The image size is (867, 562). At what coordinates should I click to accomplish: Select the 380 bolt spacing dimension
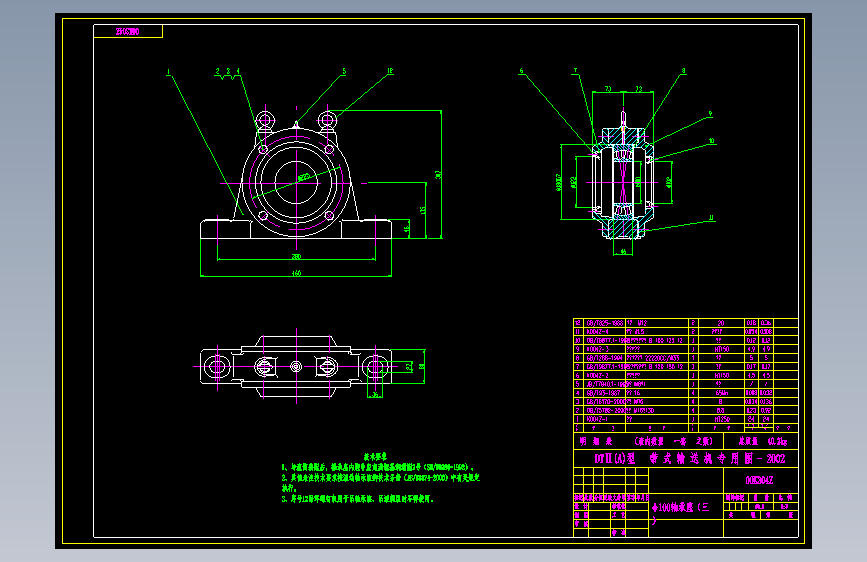pyautogui.click(x=296, y=257)
